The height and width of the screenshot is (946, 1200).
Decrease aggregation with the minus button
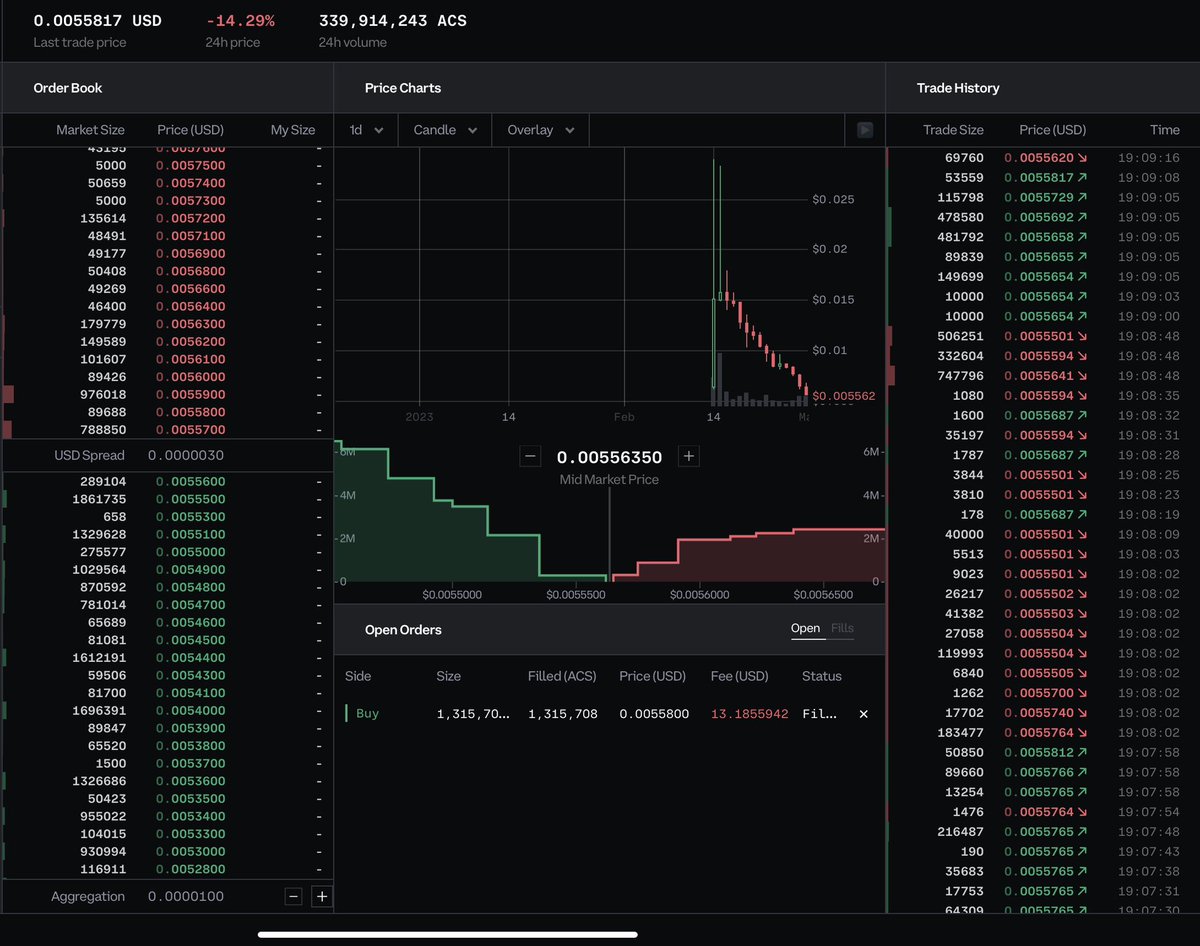point(294,896)
